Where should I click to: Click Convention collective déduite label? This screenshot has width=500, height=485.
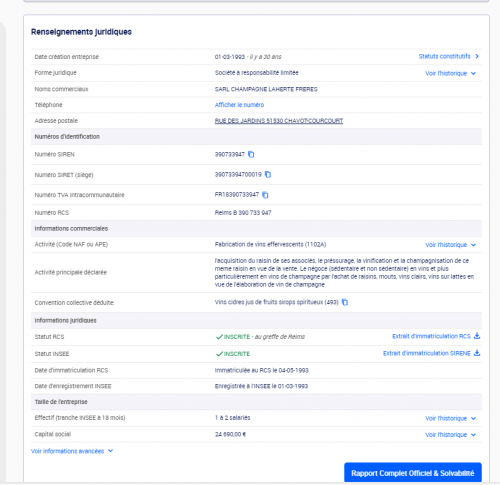coord(74,303)
